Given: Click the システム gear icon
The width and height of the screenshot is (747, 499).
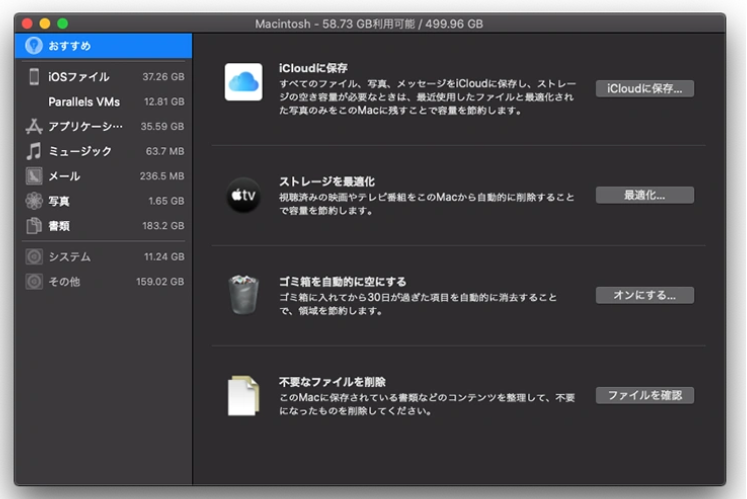Looking at the screenshot, I should click(34, 256).
